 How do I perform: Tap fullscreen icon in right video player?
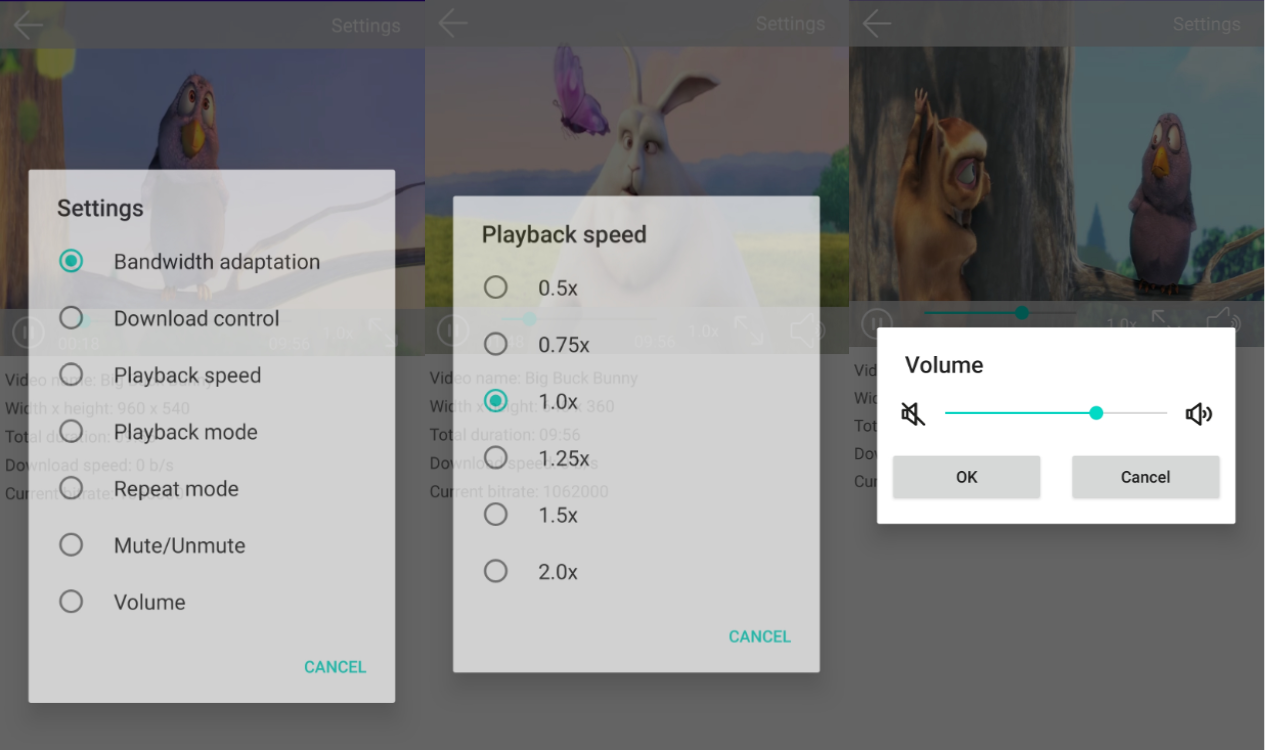point(1165,320)
